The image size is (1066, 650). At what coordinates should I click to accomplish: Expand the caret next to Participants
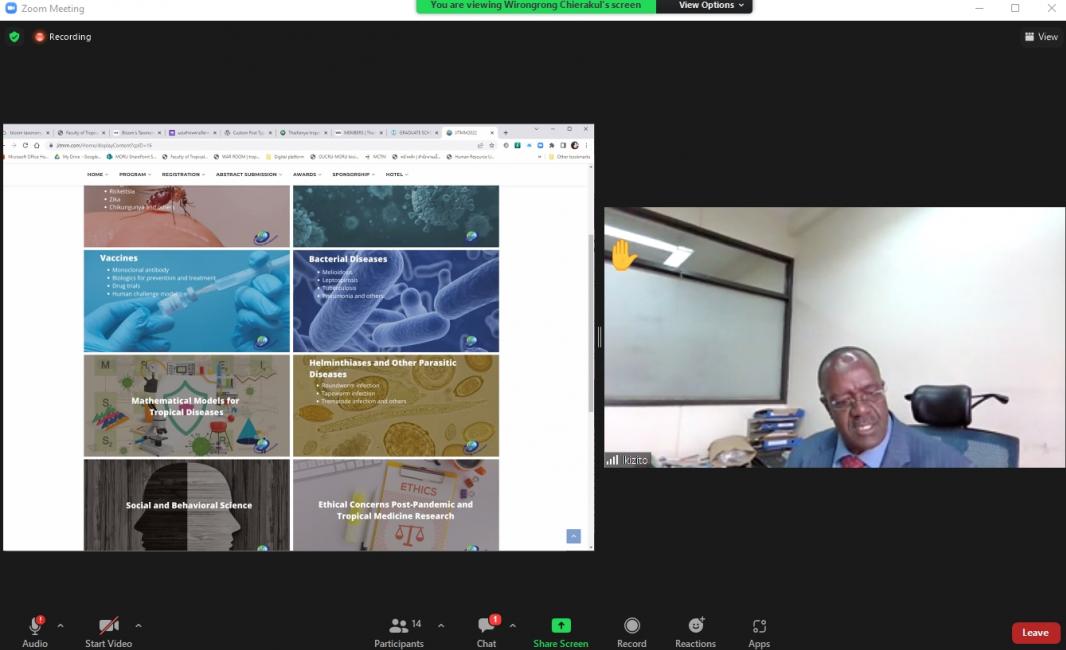coord(441,626)
